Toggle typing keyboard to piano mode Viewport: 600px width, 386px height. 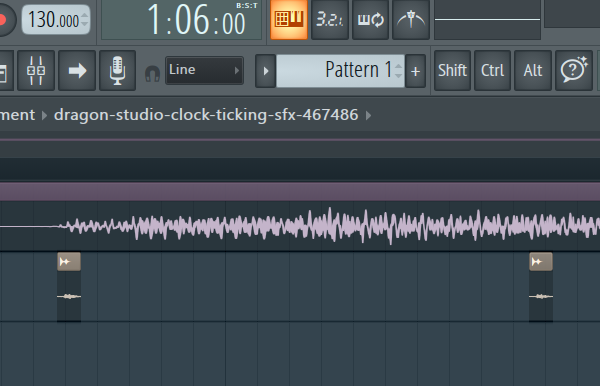click(x=289, y=20)
